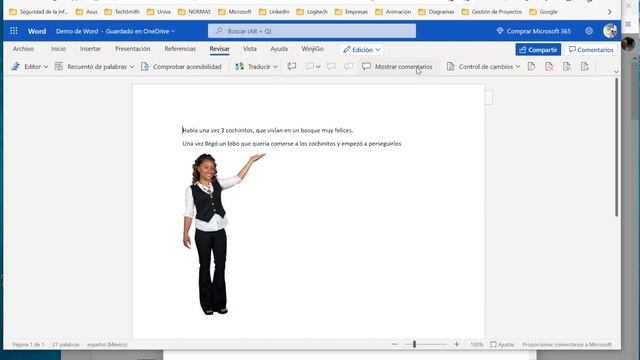Expand the Traducir dropdown arrow
Screen dimensions: 640x360
276,67
